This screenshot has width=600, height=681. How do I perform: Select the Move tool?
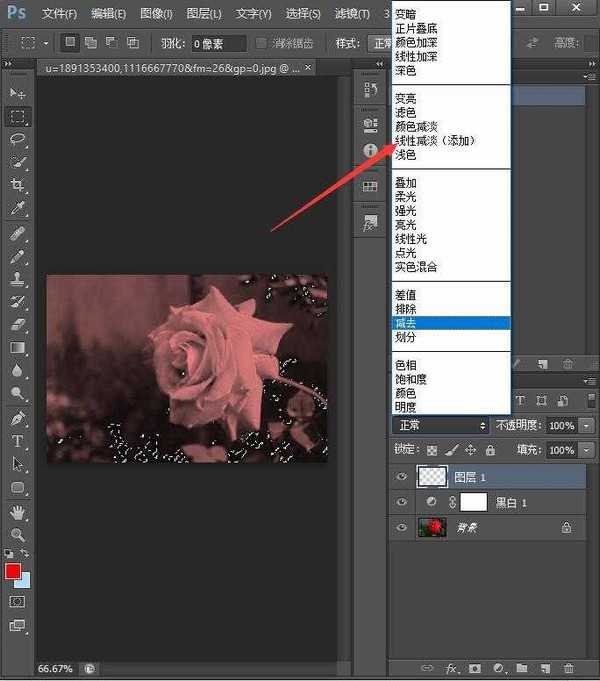[x=18, y=93]
